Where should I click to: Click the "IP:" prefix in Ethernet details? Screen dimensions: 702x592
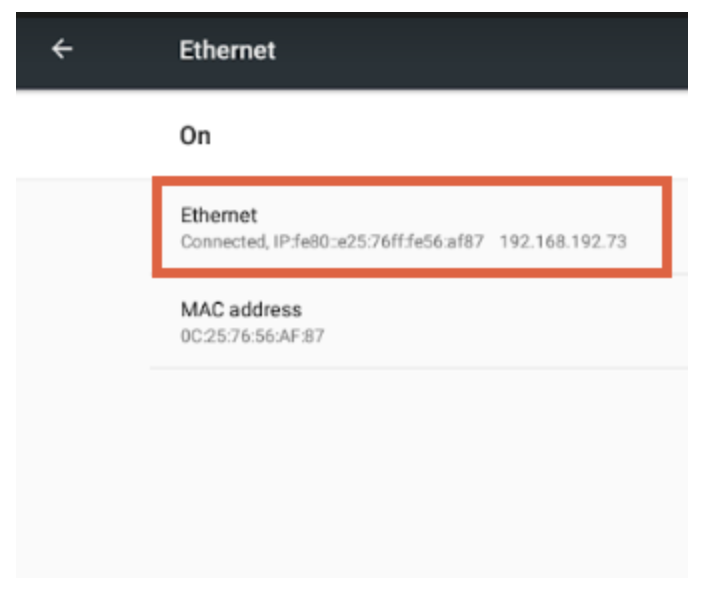283,242
